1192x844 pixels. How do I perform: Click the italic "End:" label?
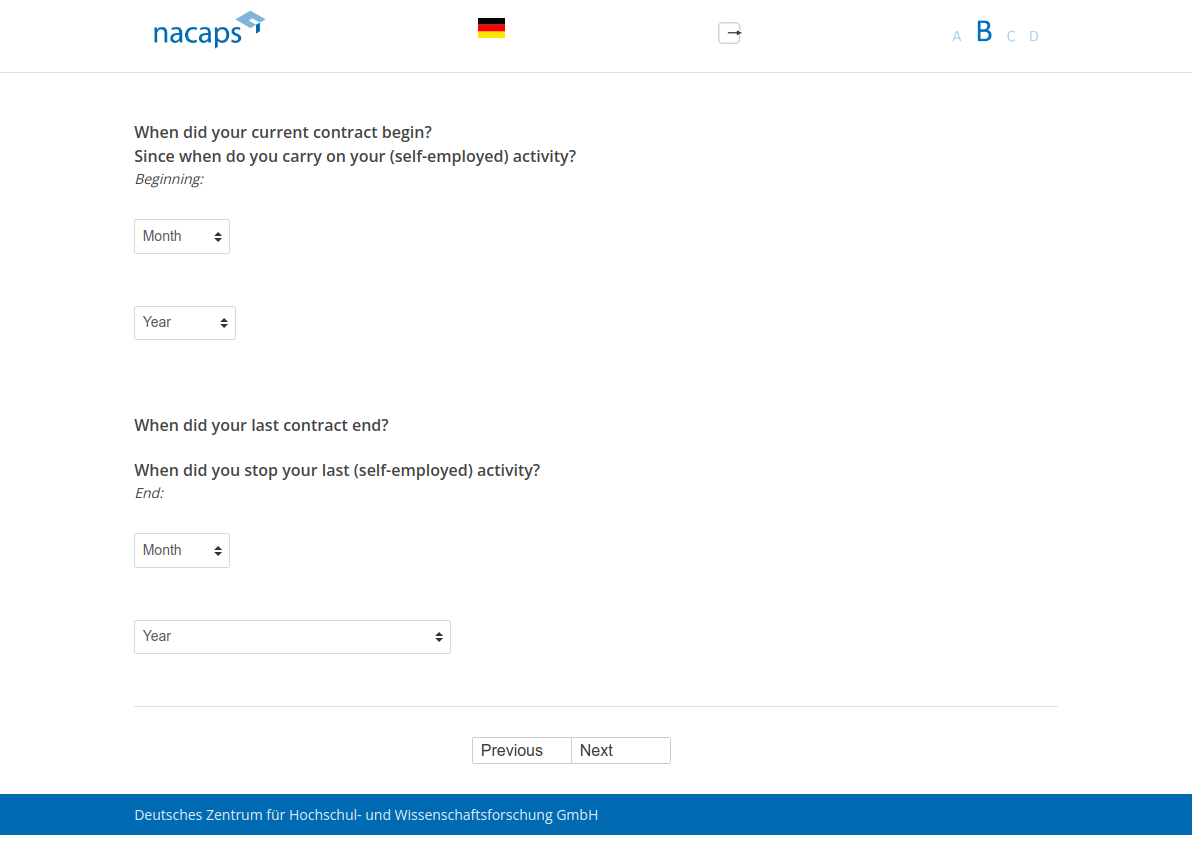click(149, 494)
